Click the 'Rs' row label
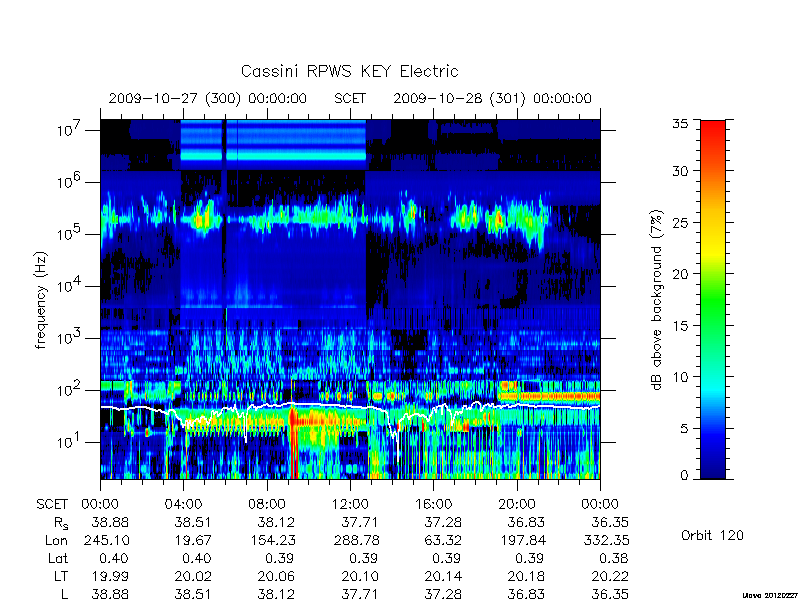 (x=61, y=523)
